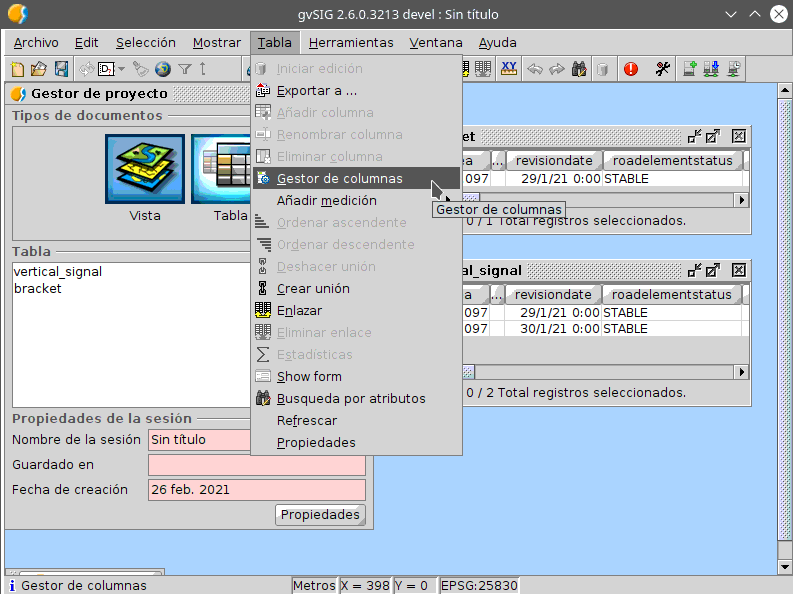This screenshot has width=793, height=594.
Task: Click the main workspace scroll-up arrow
Action: (x=784, y=91)
